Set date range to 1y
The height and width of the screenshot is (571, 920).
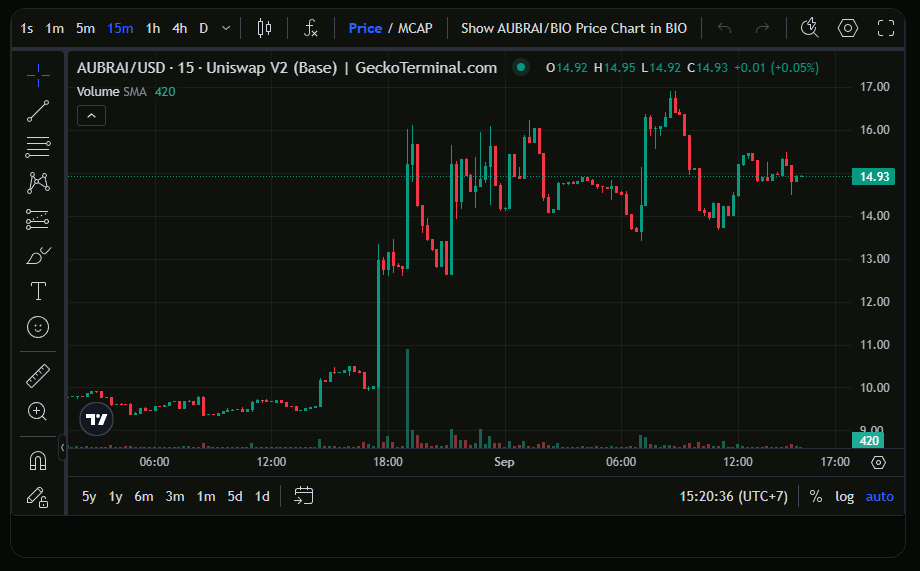pyautogui.click(x=116, y=496)
